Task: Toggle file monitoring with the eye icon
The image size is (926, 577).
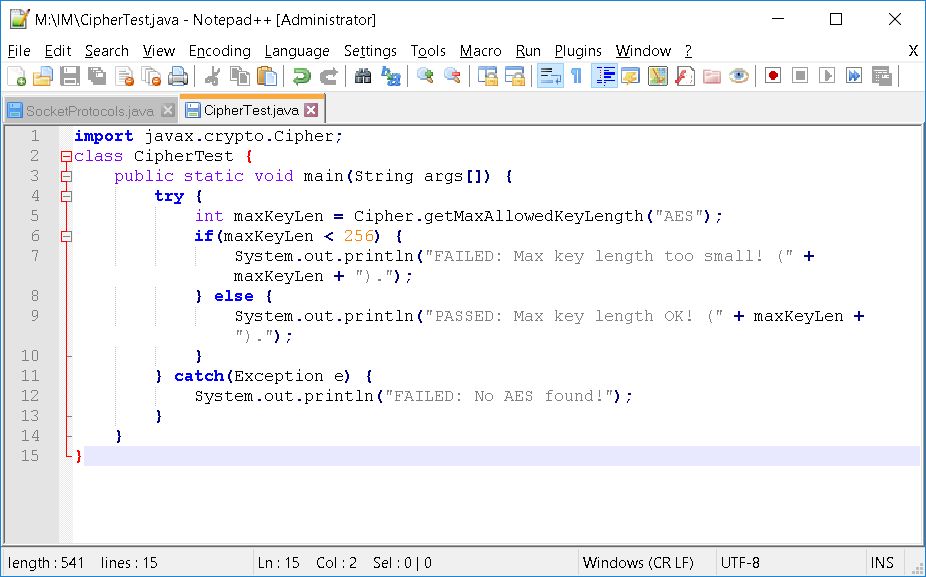Action: (738, 76)
